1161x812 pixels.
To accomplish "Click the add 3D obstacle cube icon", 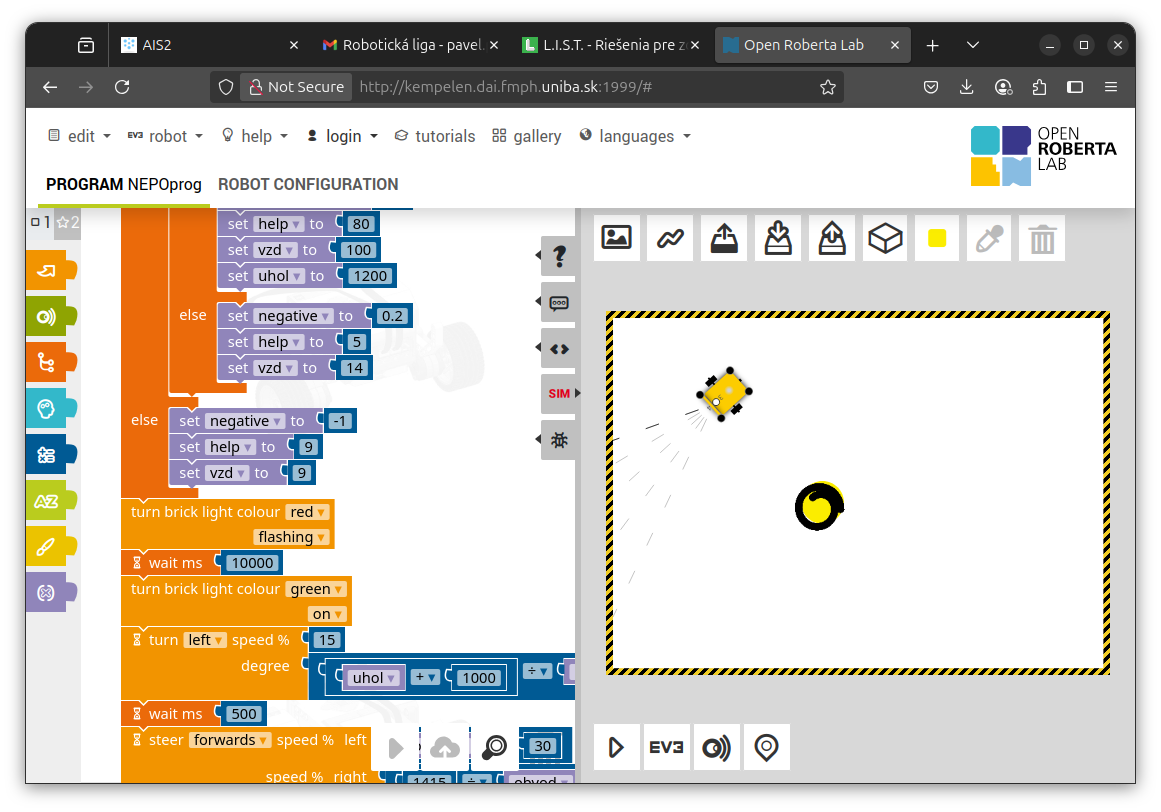I will click(x=886, y=238).
